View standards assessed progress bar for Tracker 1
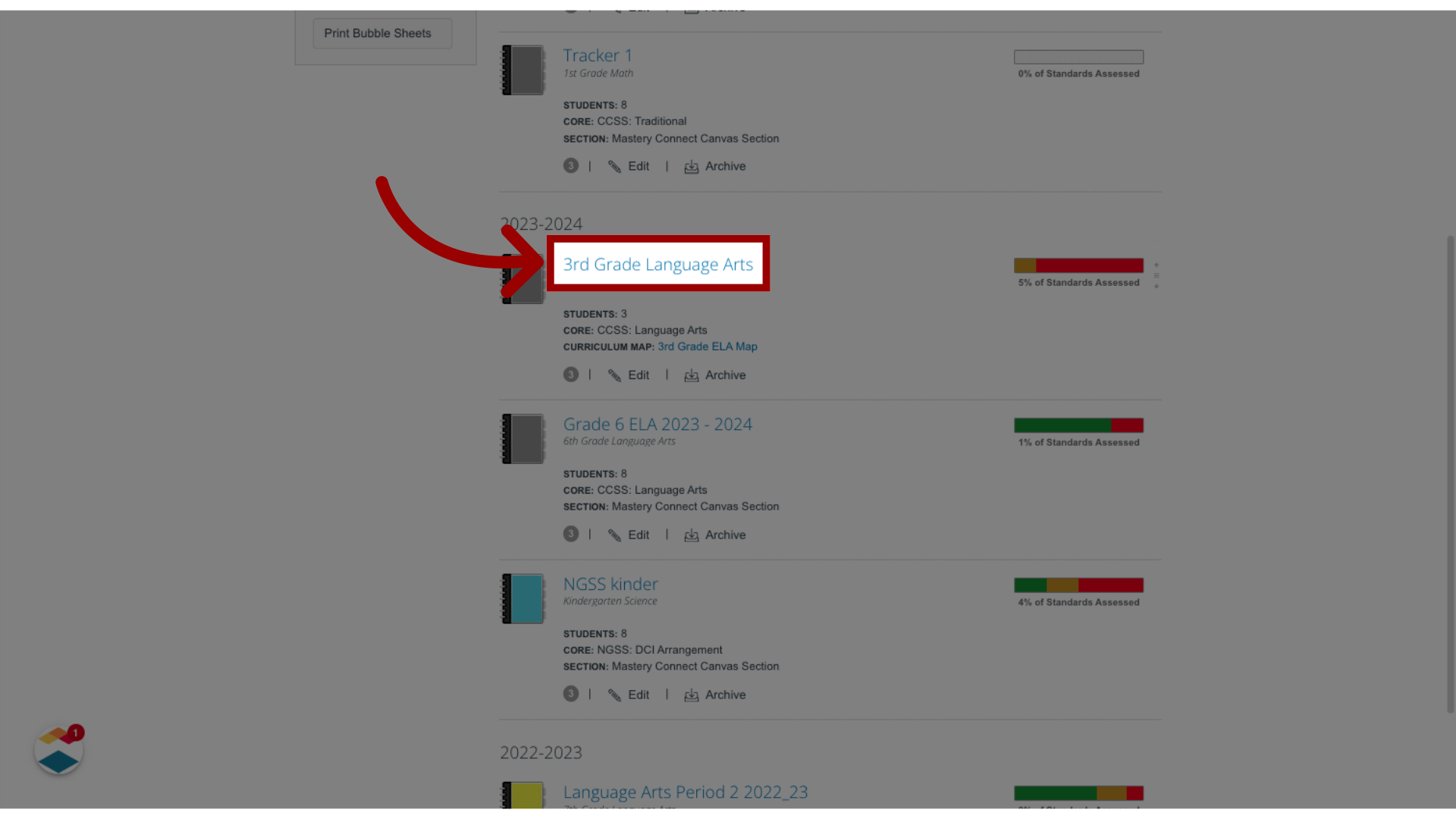The image size is (1456, 819). [x=1078, y=56]
